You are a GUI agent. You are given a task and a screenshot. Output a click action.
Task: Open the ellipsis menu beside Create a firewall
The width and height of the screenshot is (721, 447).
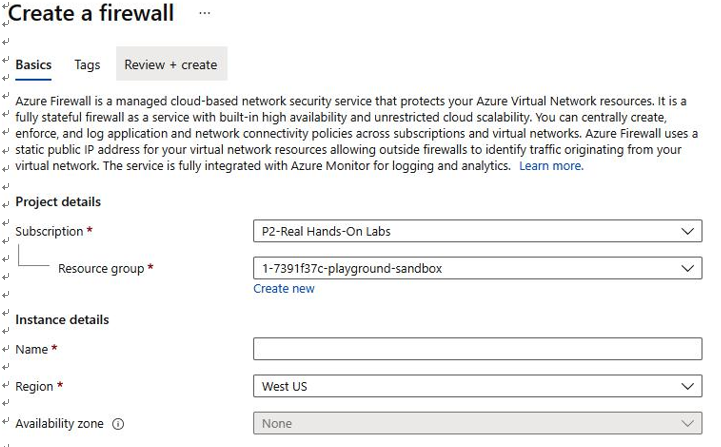click(205, 13)
